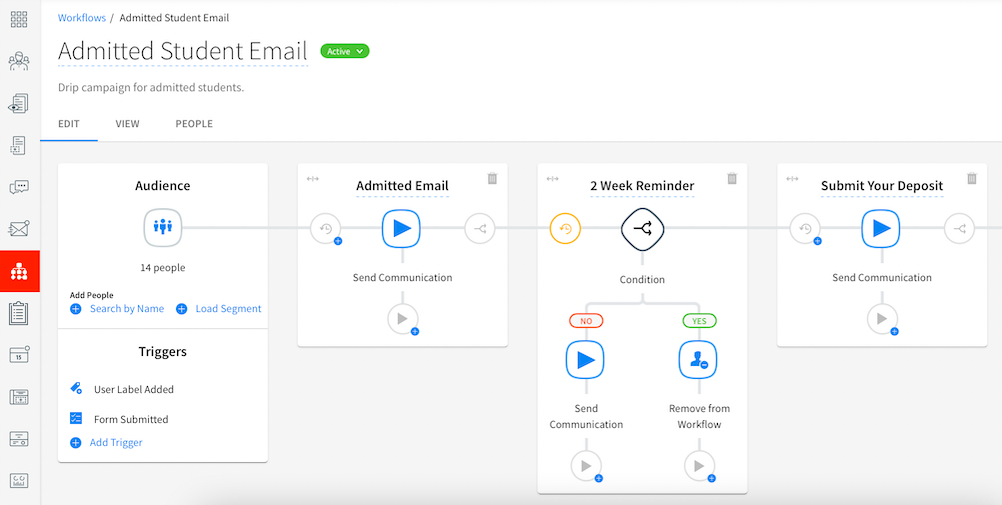Delete the Submit Your Deposit step with trash icon

[x=972, y=178]
